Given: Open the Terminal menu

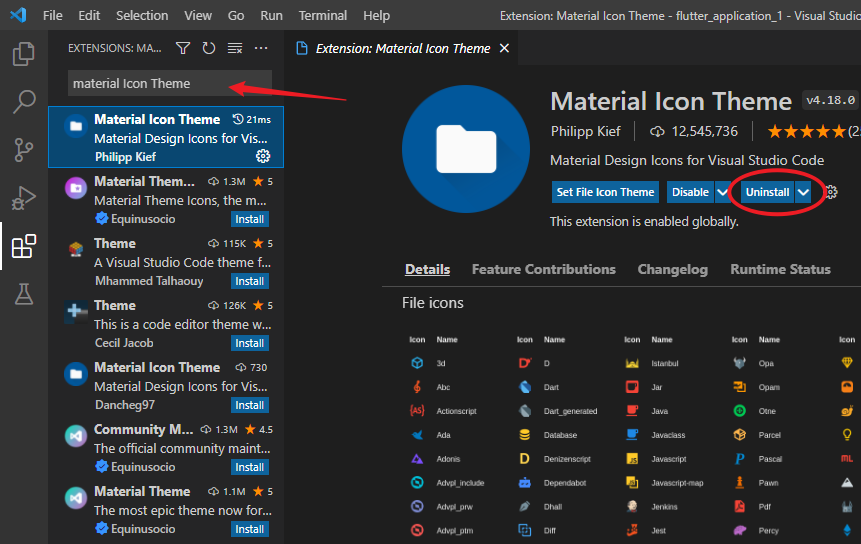Looking at the screenshot, I should click(x=323, y=15).
